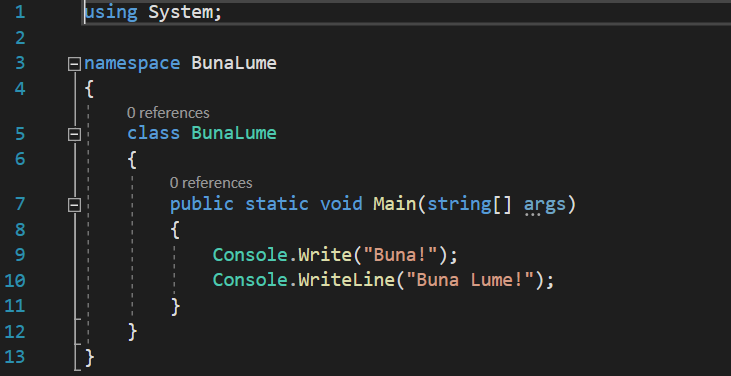The image size is (731, 376).
Task: Click line number 9 in the gutter
Action: click(20, 255)
